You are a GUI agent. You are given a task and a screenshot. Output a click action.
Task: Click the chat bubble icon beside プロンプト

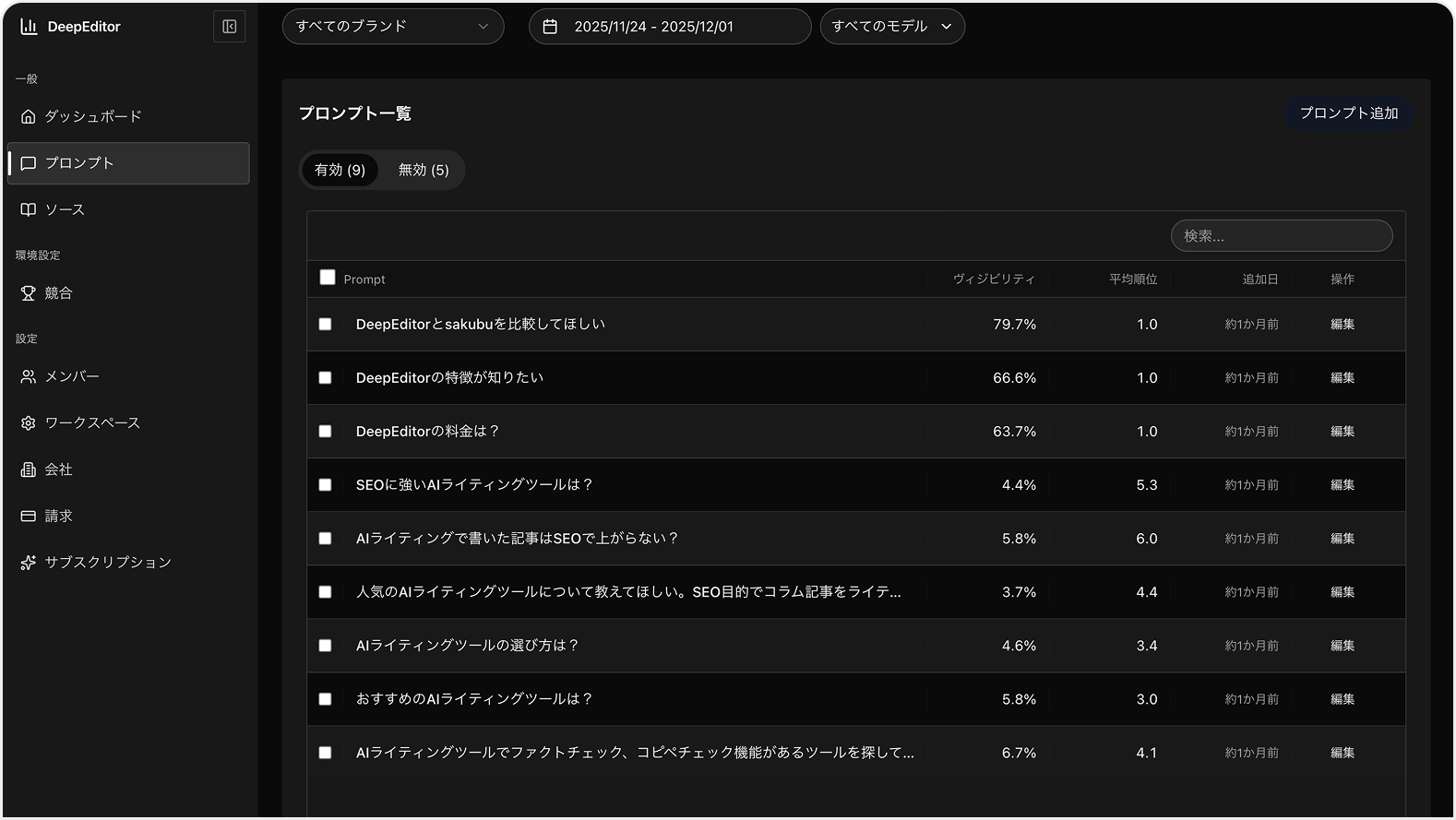[29, 163]
